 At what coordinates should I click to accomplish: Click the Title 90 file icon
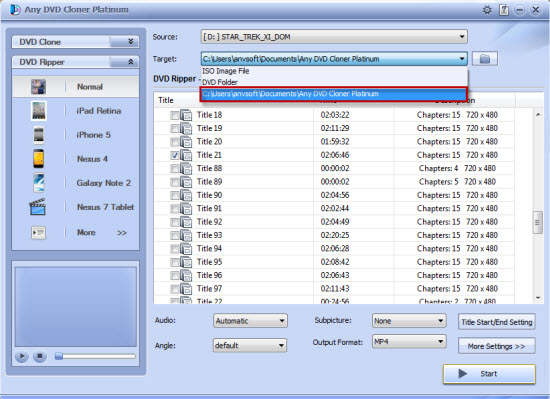186,195
